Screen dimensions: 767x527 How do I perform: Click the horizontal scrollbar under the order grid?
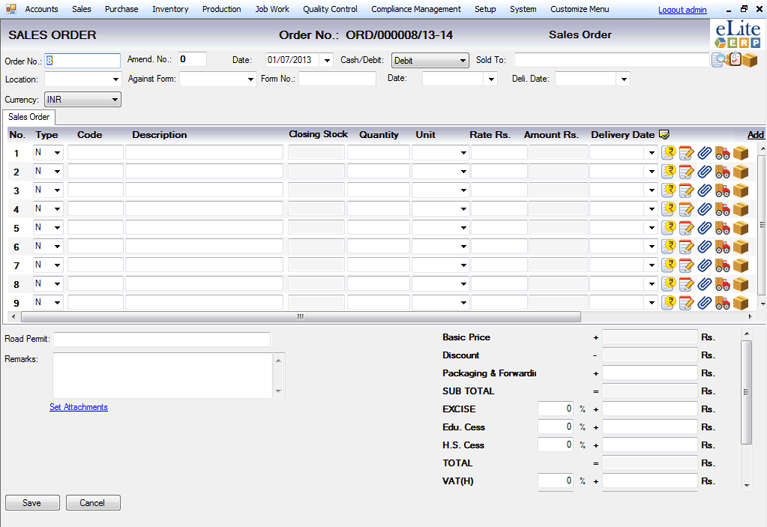(x=300, y=317)
